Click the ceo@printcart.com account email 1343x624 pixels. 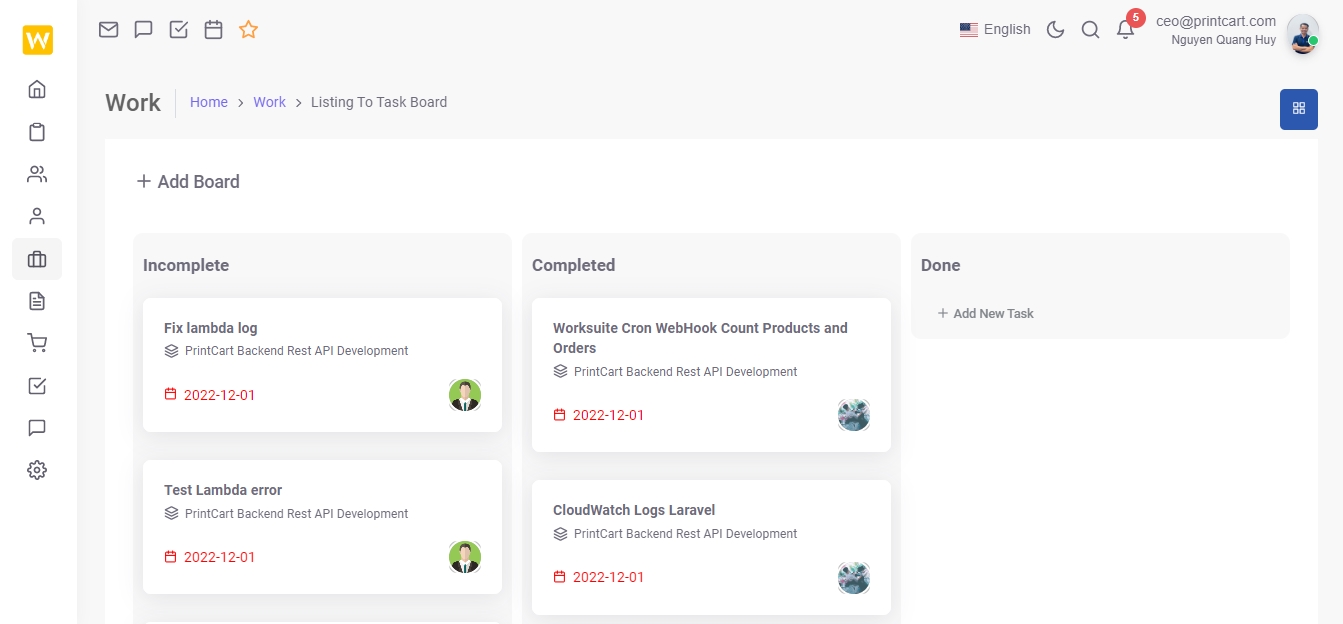point(1216,21)
